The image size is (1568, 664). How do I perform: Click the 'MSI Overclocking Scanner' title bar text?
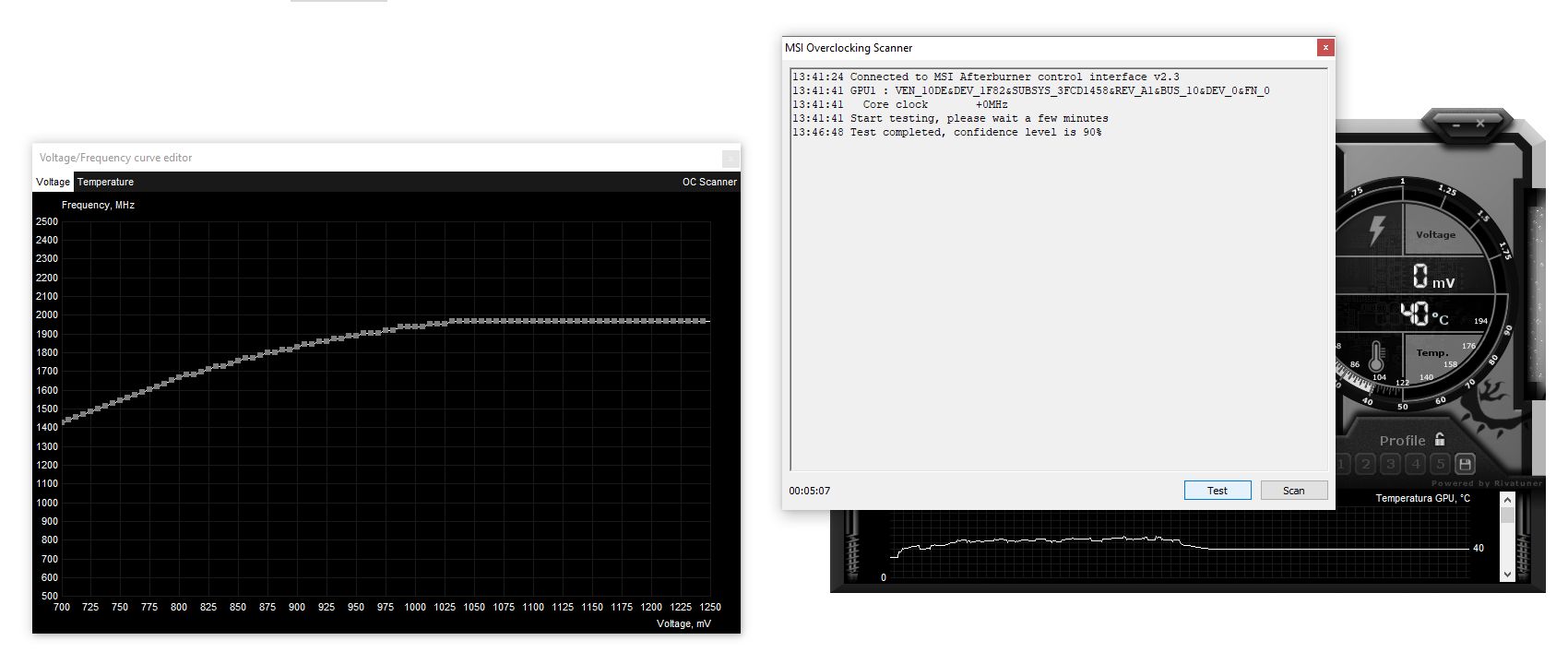849,48
